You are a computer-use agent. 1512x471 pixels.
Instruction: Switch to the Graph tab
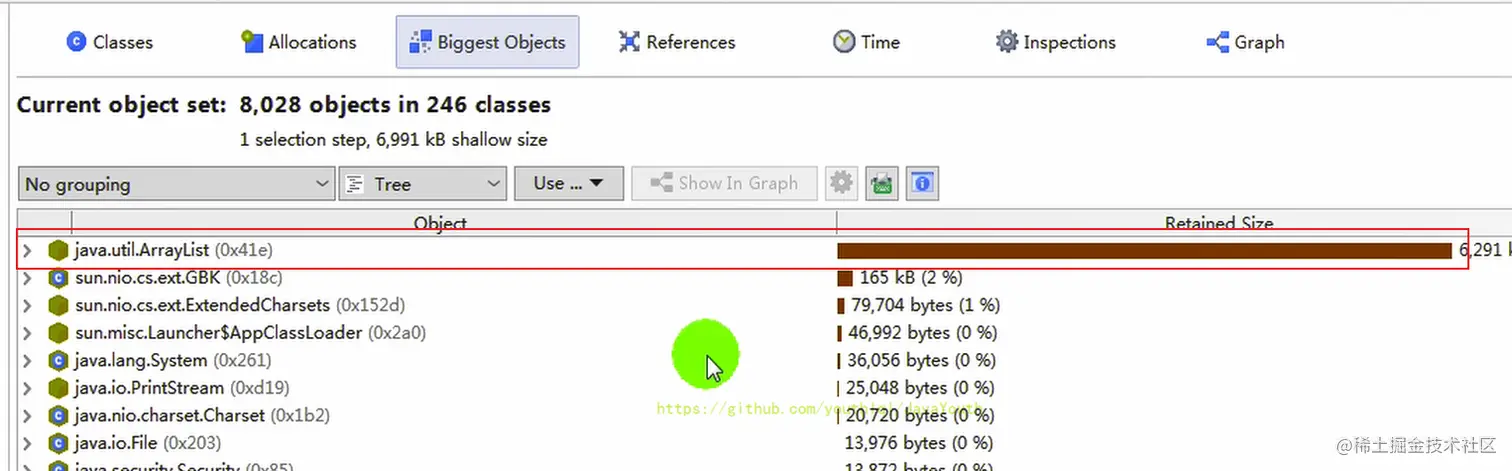point(1245,42)
